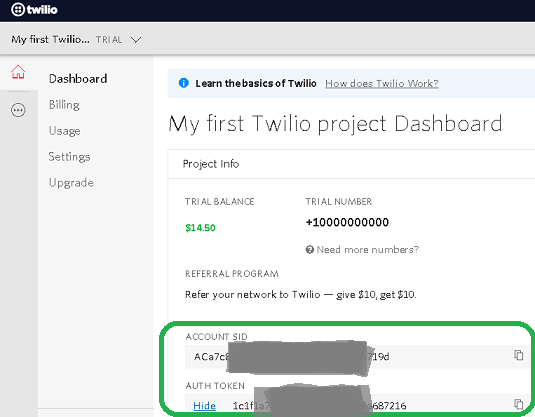
Task: Click the My first Twilio project Dashboard heading
Action: pyautogui.click(x=335, y=124)
